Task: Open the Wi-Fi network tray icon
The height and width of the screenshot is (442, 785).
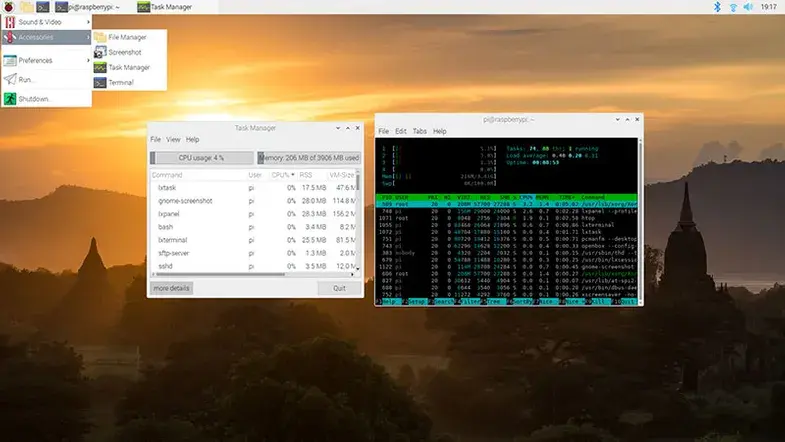Action: (733, 7)
